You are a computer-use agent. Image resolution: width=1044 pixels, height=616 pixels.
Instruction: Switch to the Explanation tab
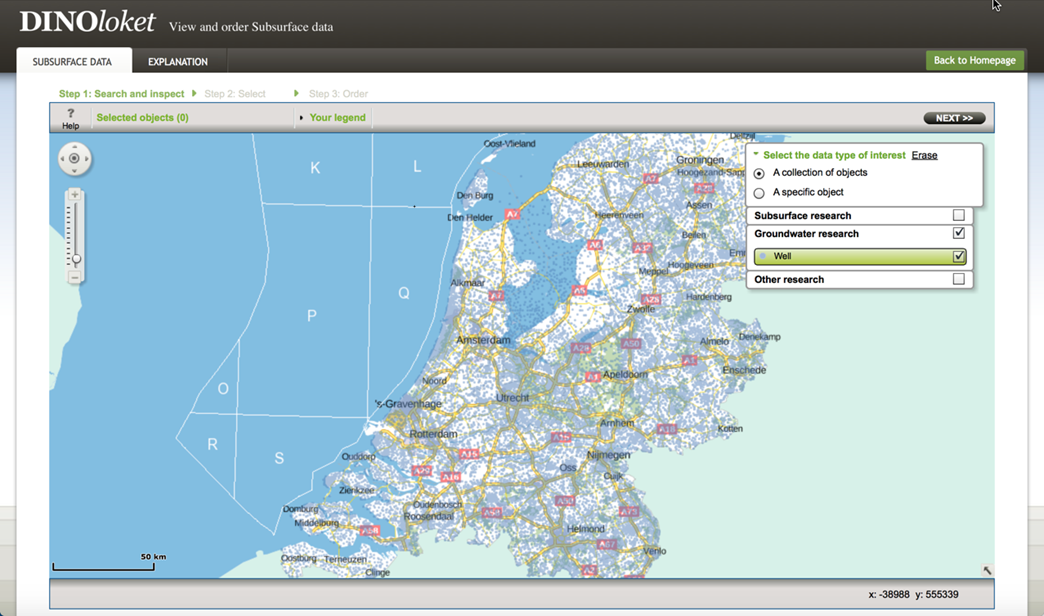point(178,62)
